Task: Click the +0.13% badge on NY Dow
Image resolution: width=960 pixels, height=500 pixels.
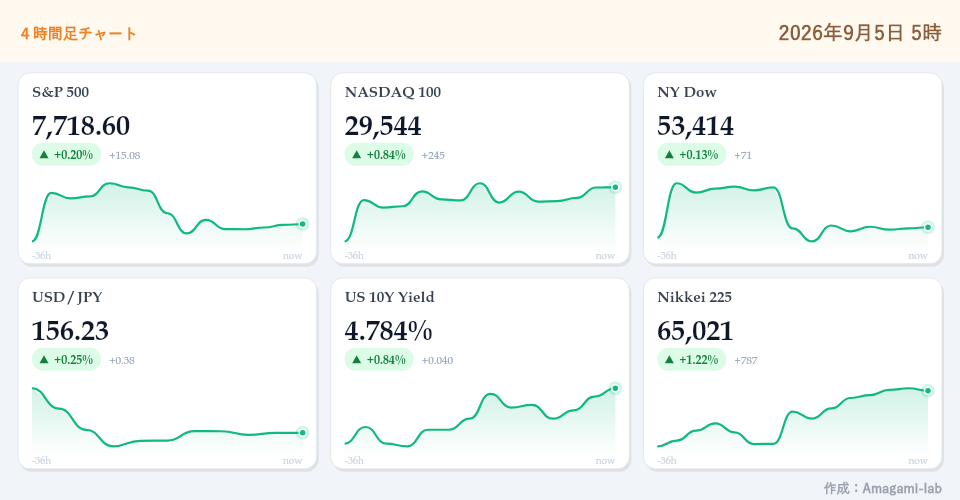Action: tap(692, 155)
